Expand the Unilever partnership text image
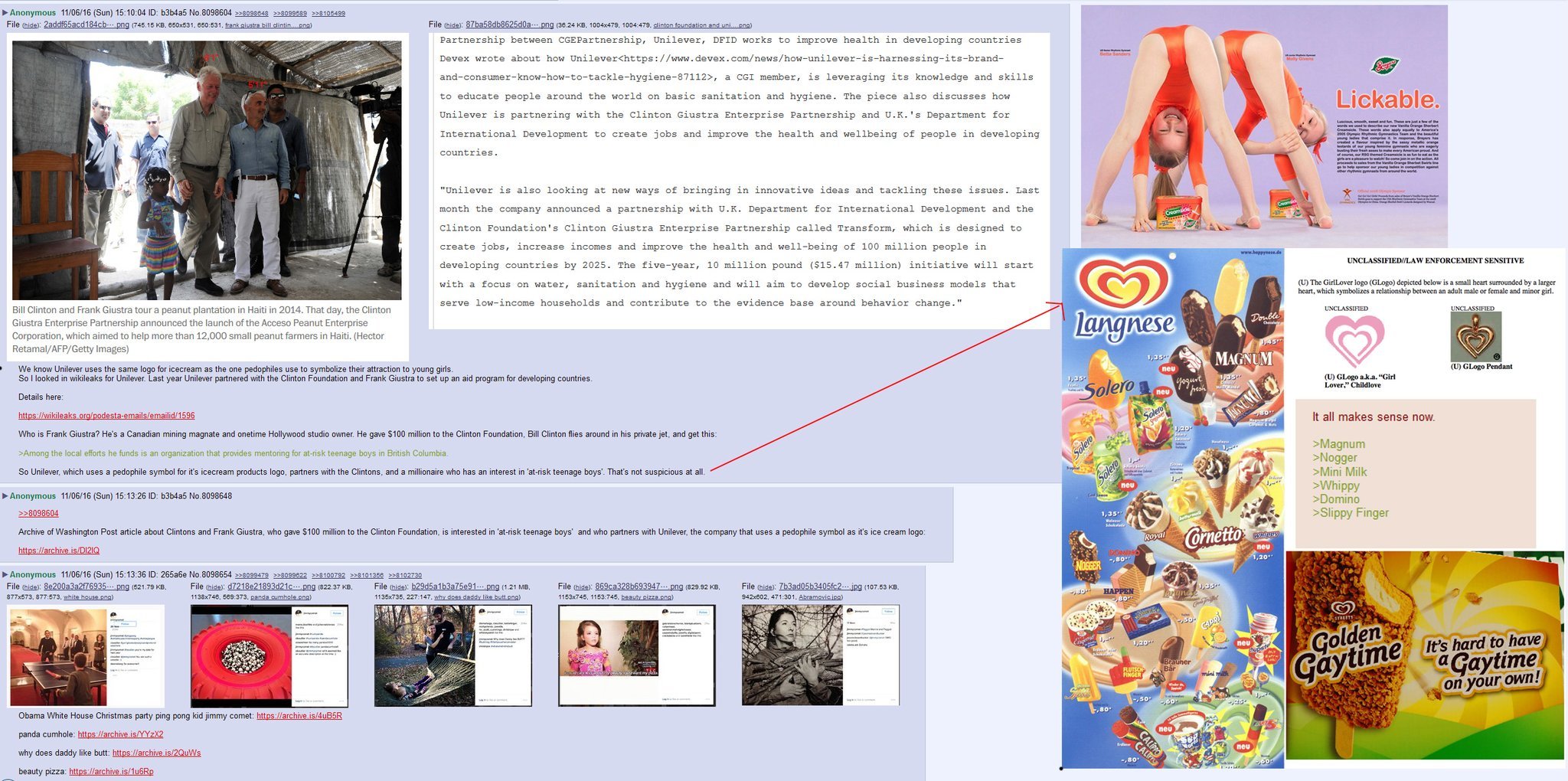This screenshot has width=1568, height=781. (x=740, y=181)
